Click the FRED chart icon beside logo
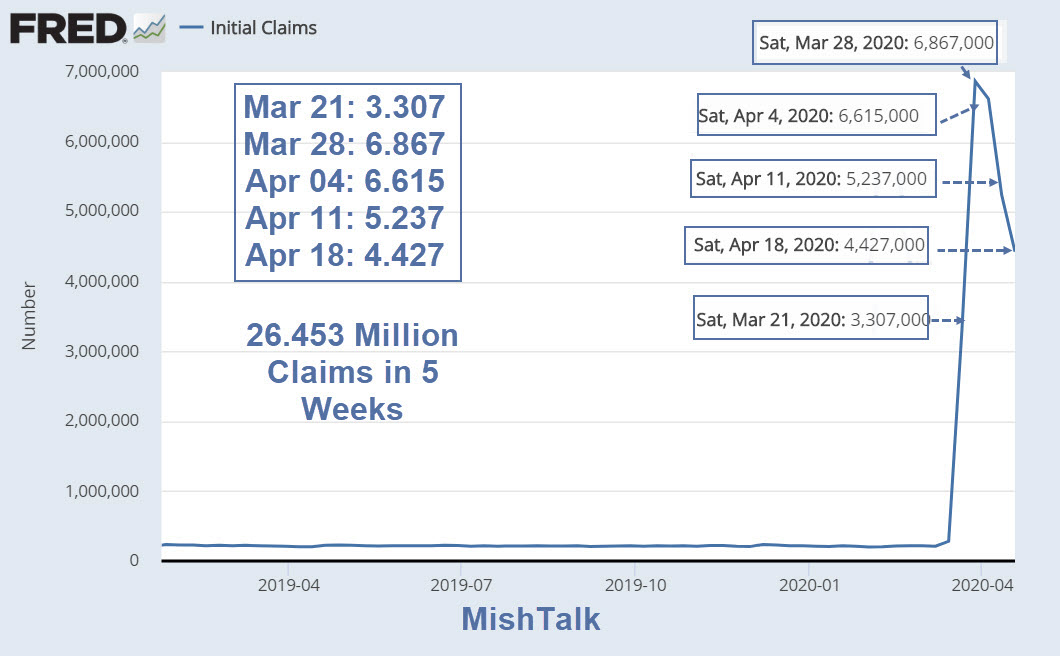The width and height of the screenshot is (1060, 656). 149,29
